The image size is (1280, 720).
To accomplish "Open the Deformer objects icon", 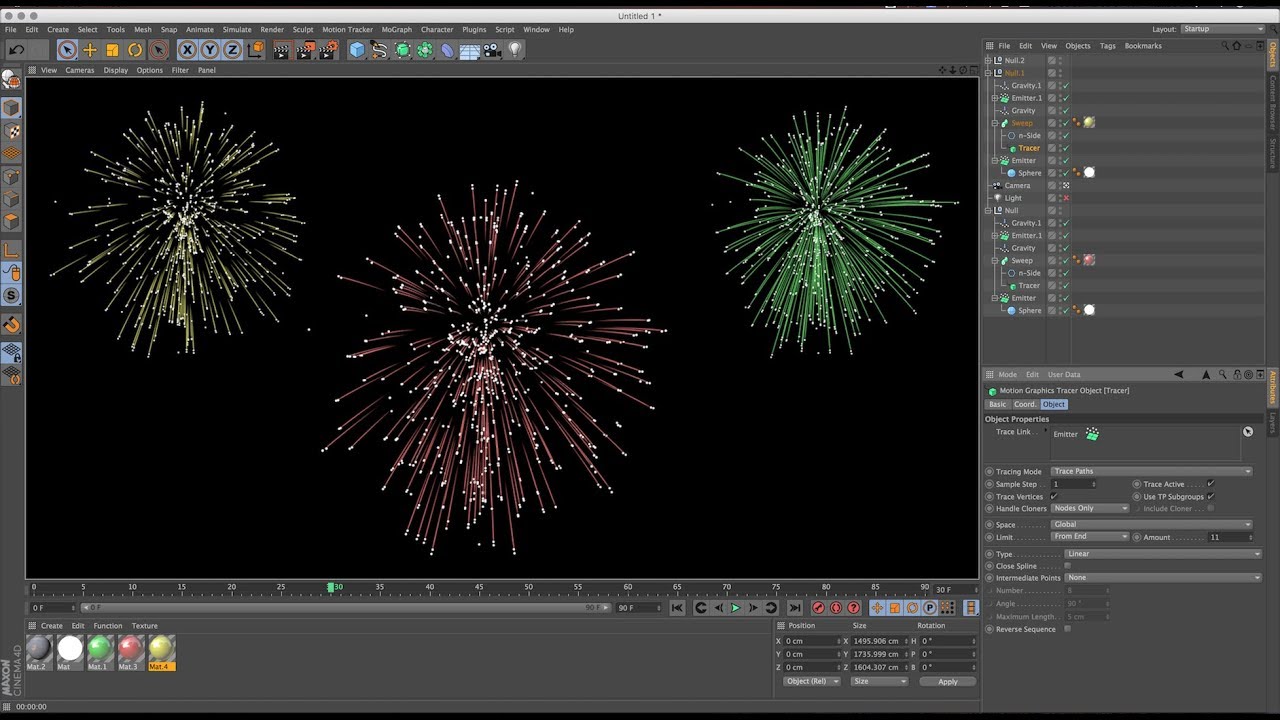I will pyautogui.click(x=447, y=50).
